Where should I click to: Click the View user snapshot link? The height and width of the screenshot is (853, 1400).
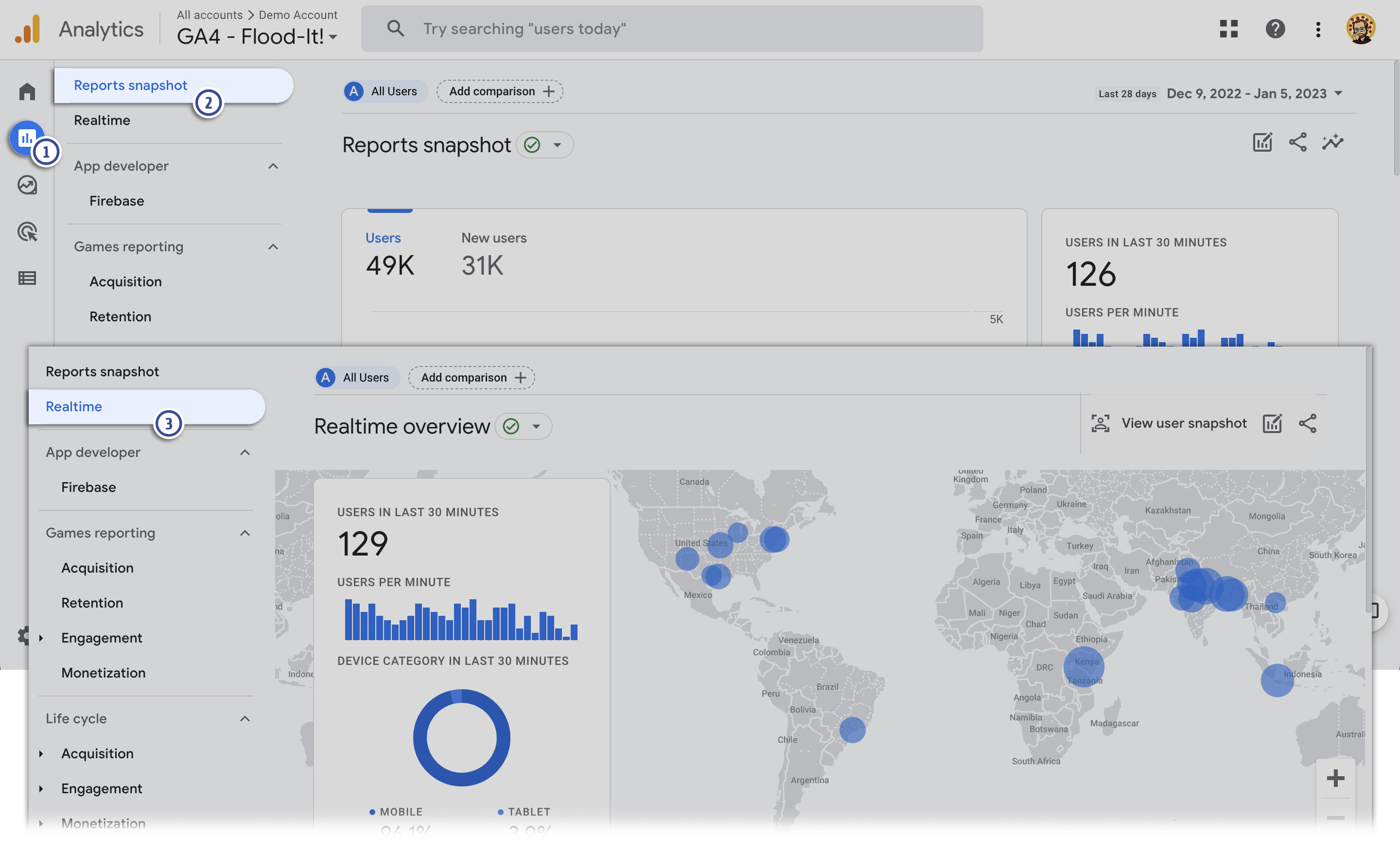pos(1184,423)
